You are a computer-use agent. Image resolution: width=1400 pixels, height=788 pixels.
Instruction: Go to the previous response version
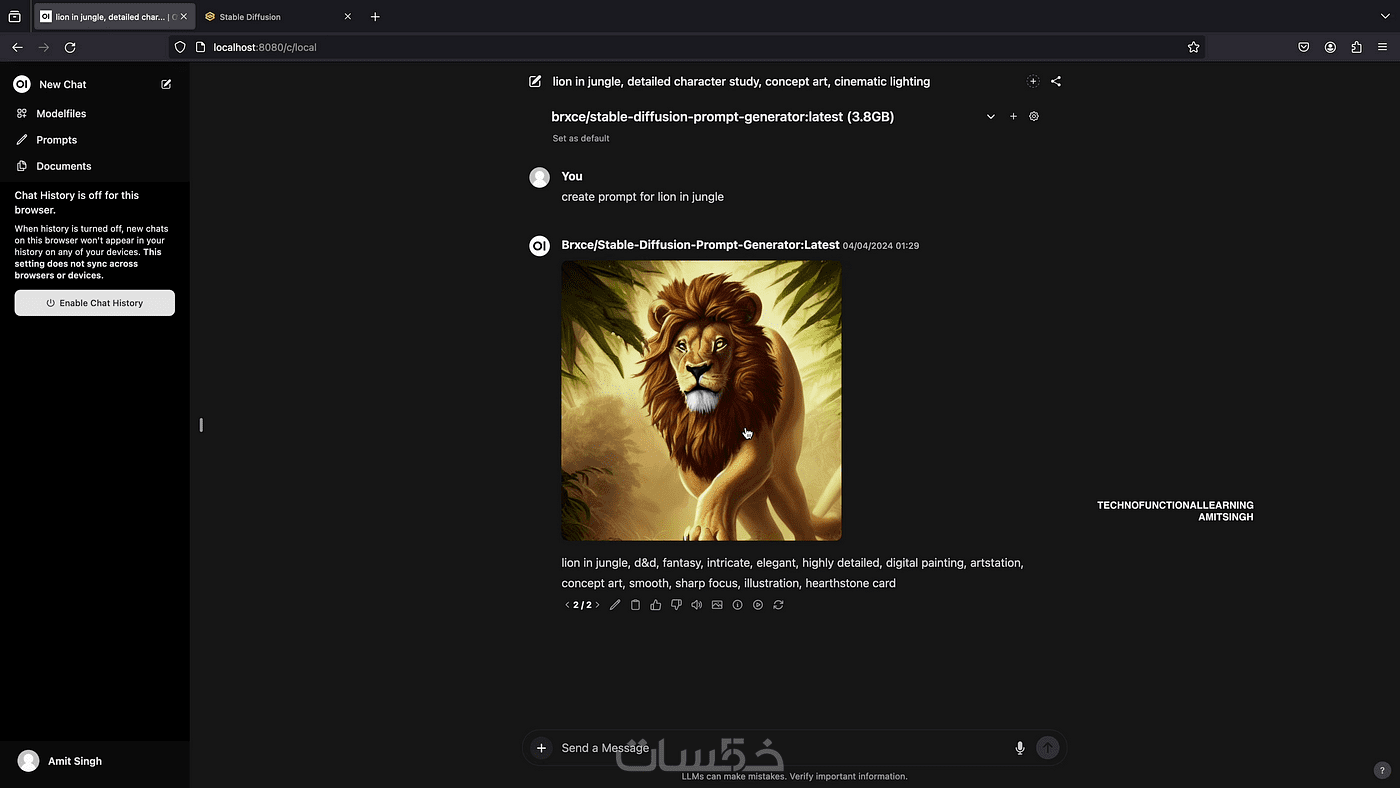point(567,605)
